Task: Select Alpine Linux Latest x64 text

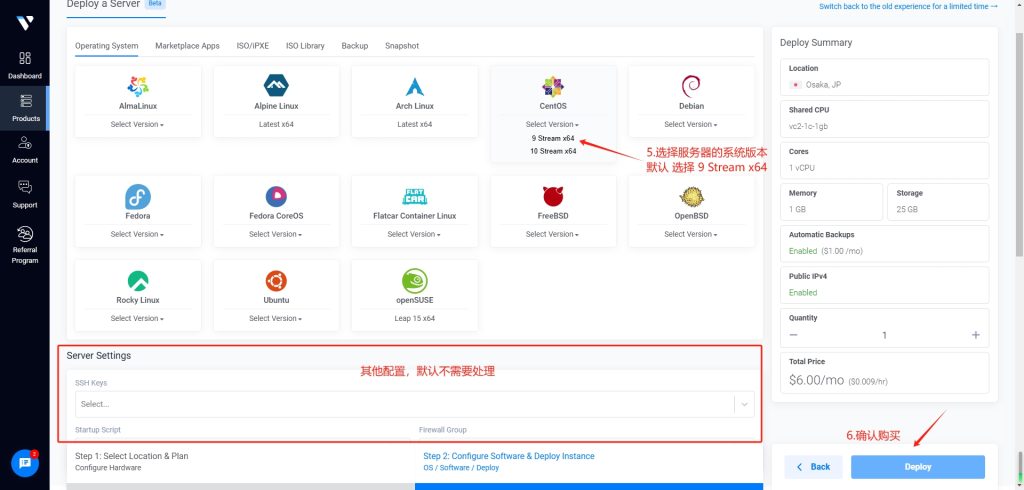Action: [276, 124]
